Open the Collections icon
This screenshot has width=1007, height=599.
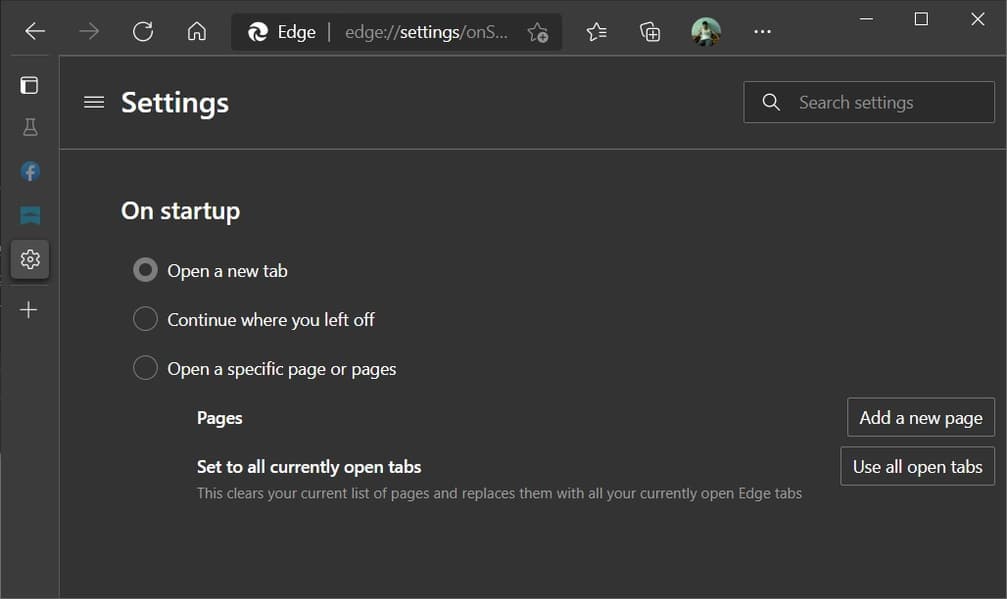tap(650, 32)
